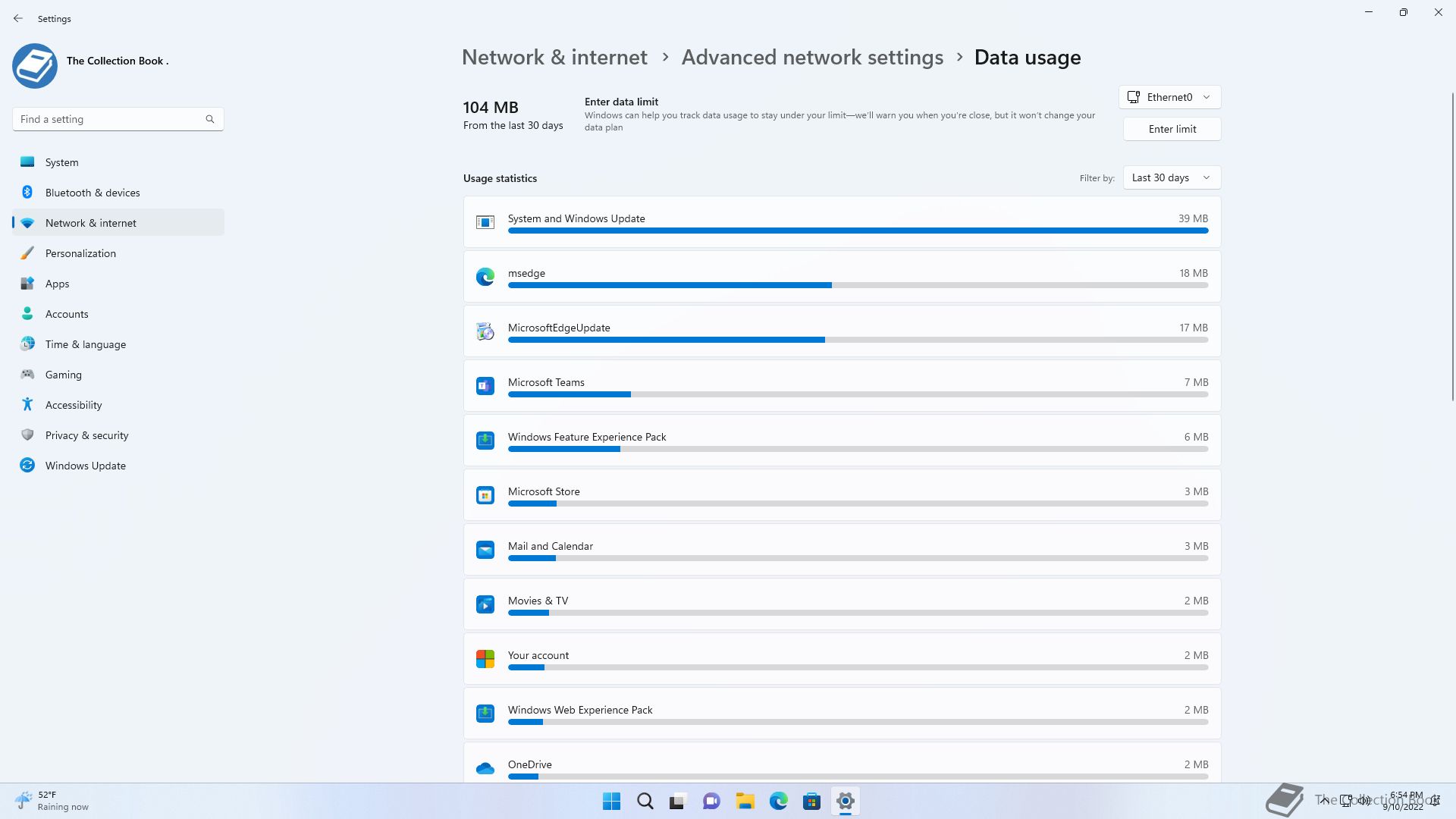Click inside the Find a setting search box
This screenshot has width=1456, height=819.
[x=118, y=119]
